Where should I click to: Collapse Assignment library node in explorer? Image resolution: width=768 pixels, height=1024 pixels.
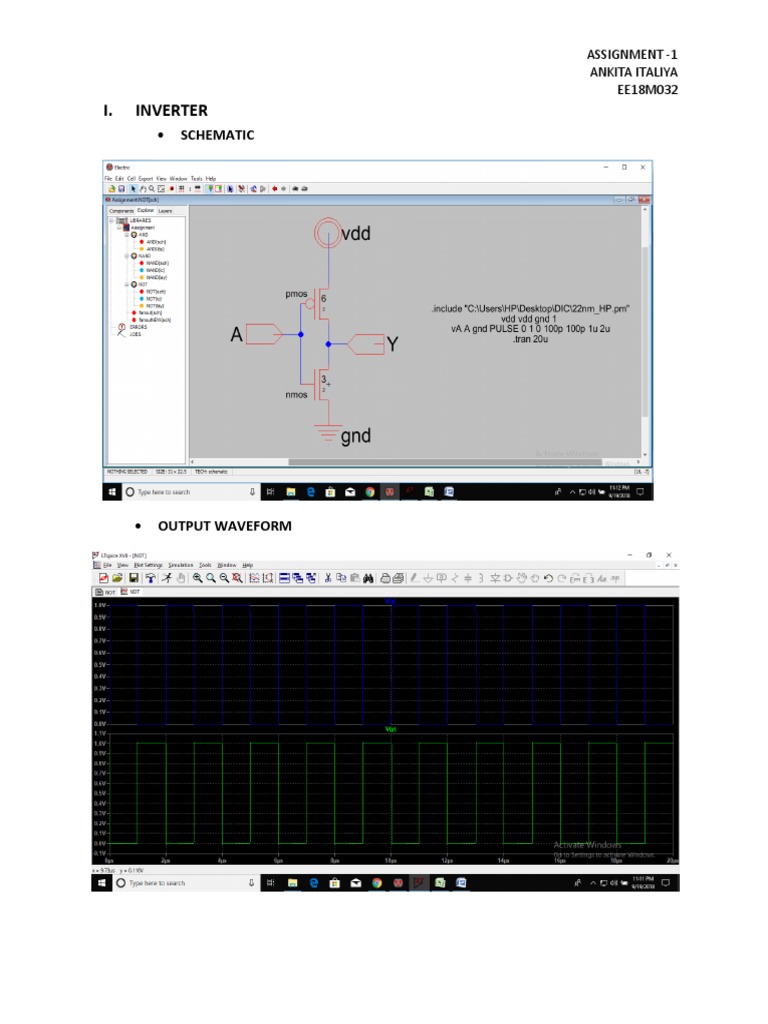(x=119, y=227)
